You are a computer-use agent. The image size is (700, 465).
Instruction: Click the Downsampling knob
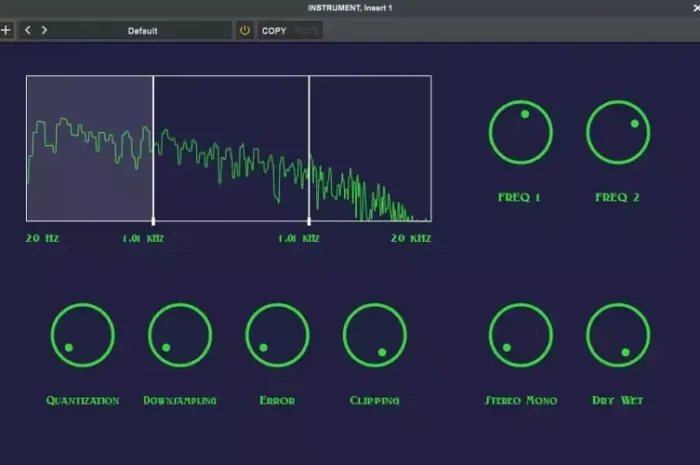coord(180,335)
